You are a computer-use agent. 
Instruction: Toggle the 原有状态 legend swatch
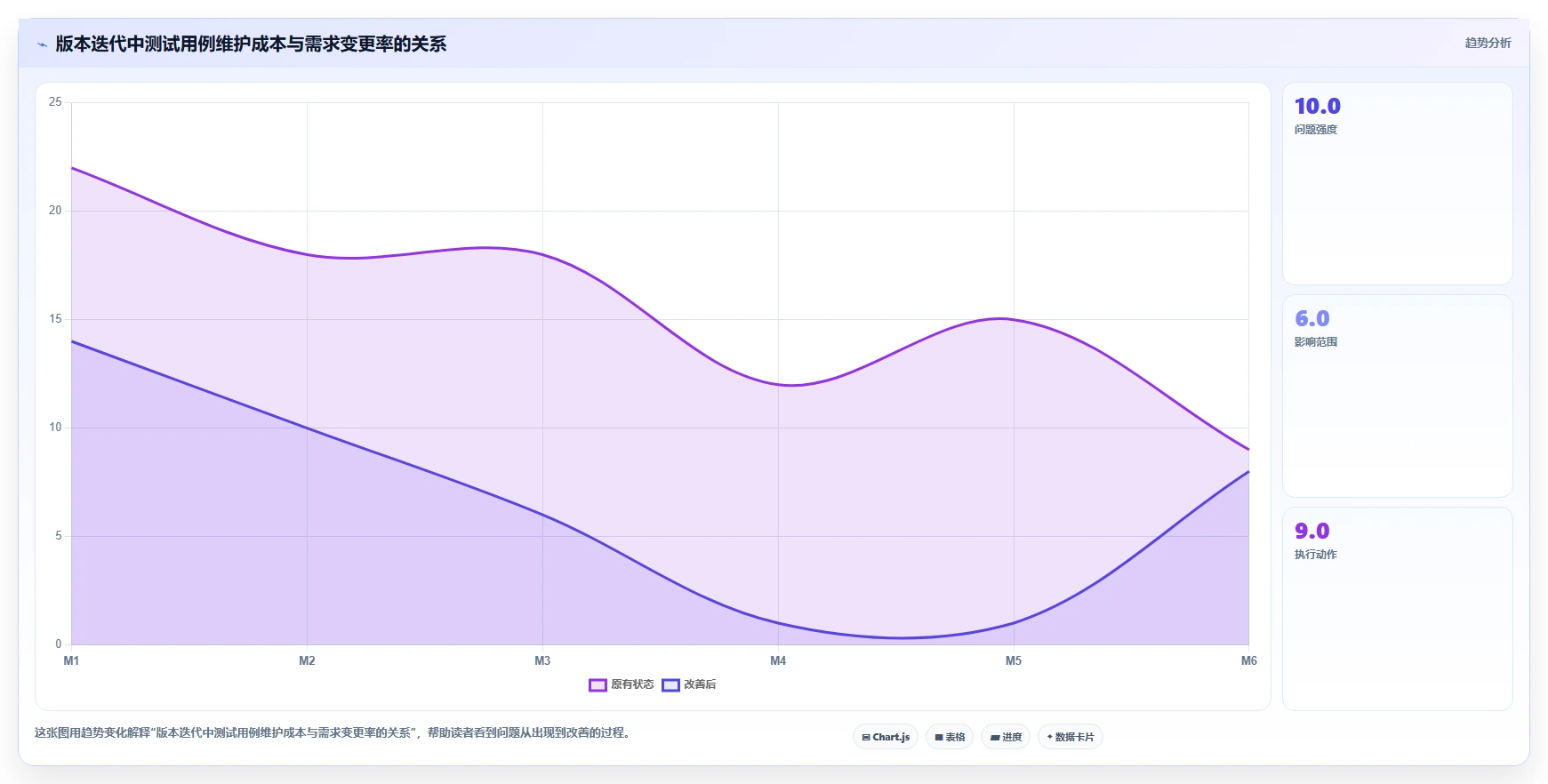click(x=598, y=684)
